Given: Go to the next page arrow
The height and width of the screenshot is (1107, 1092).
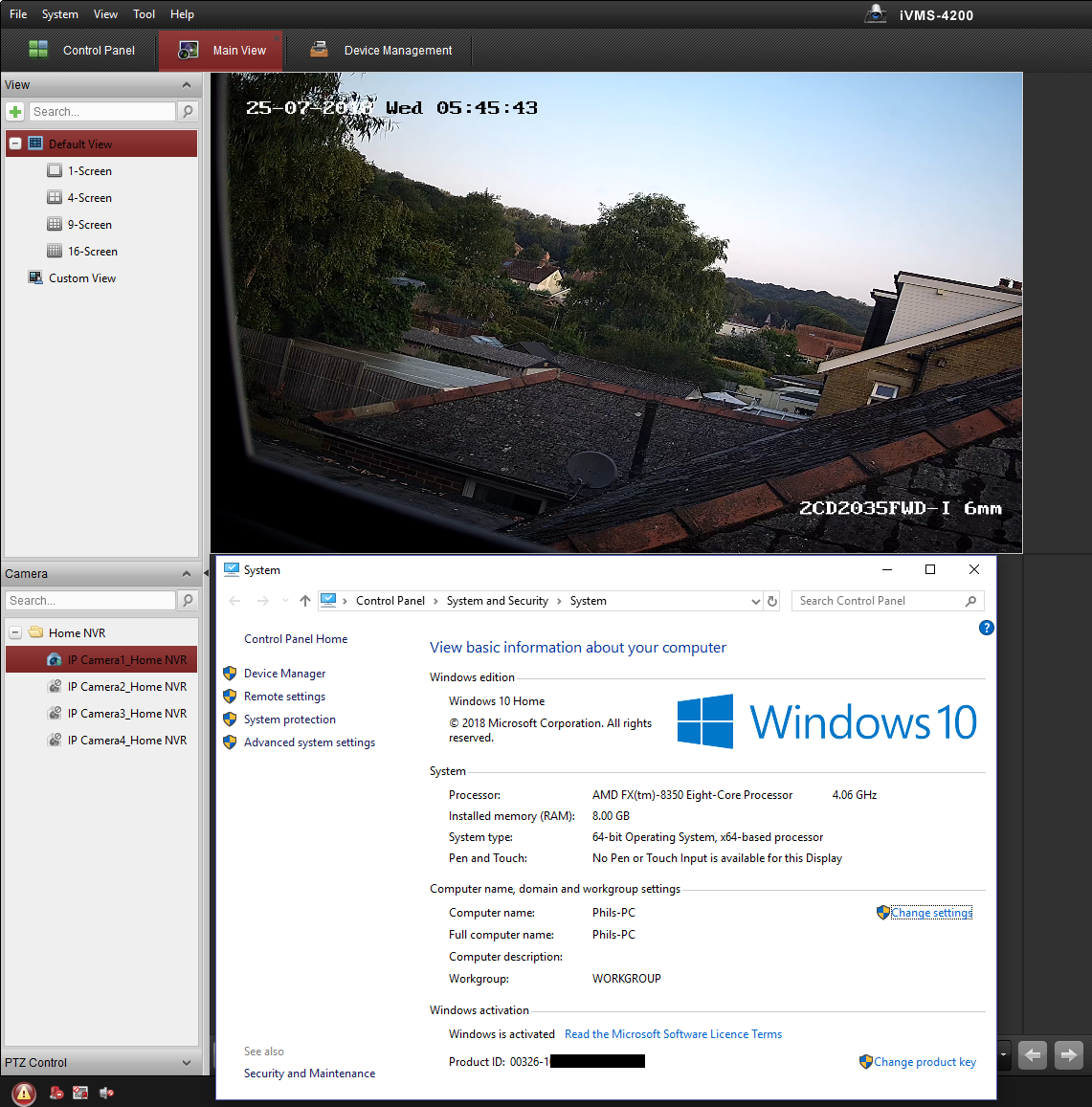Looking at the screenshot, I should (1068, 1055).
